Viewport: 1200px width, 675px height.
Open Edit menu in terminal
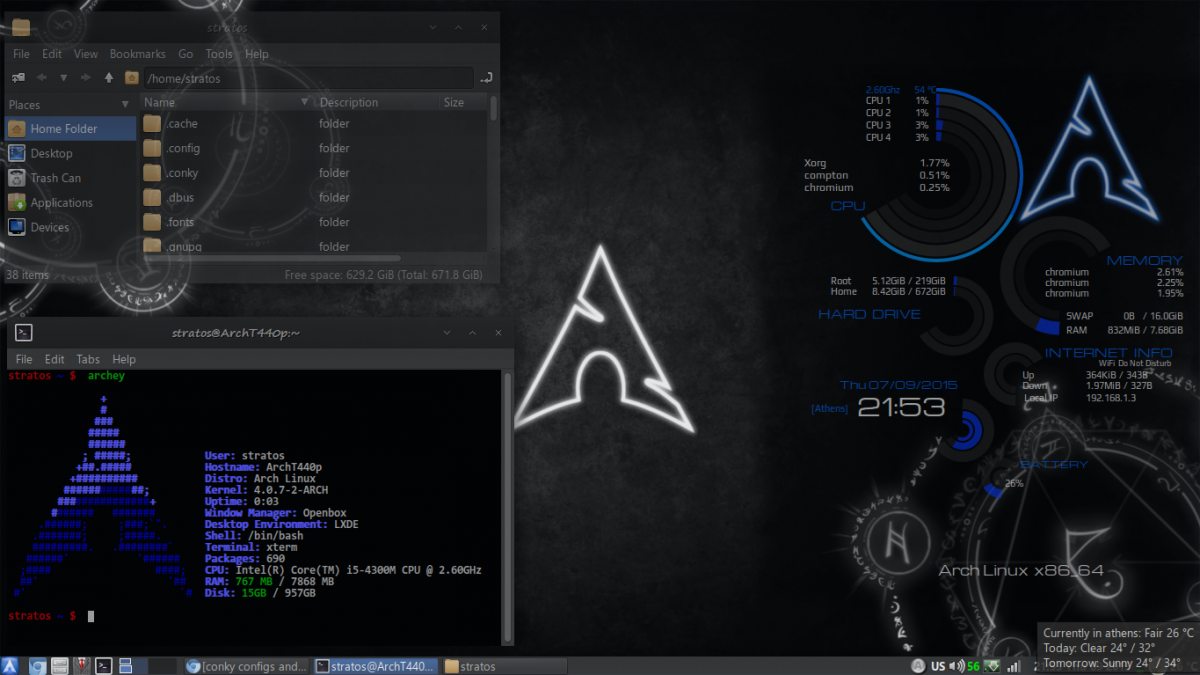(55, 359)
